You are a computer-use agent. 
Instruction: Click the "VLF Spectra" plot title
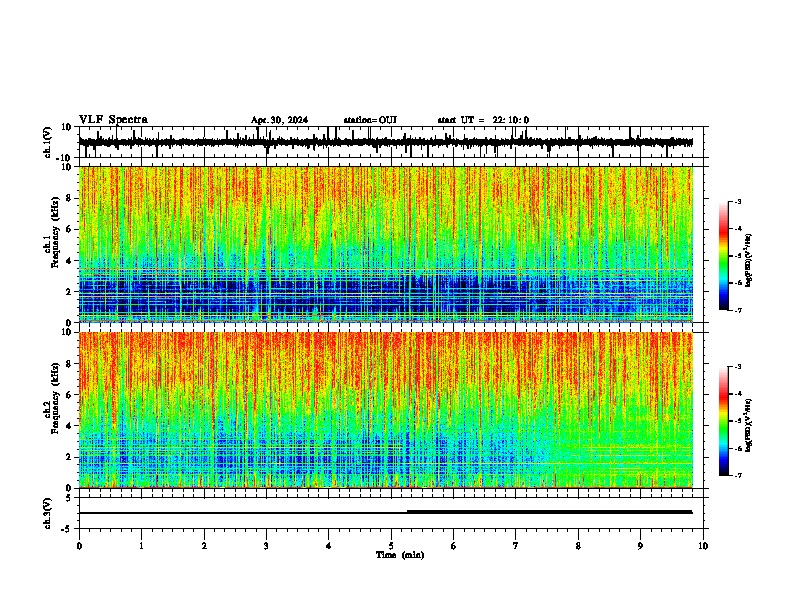coord(113,120)
